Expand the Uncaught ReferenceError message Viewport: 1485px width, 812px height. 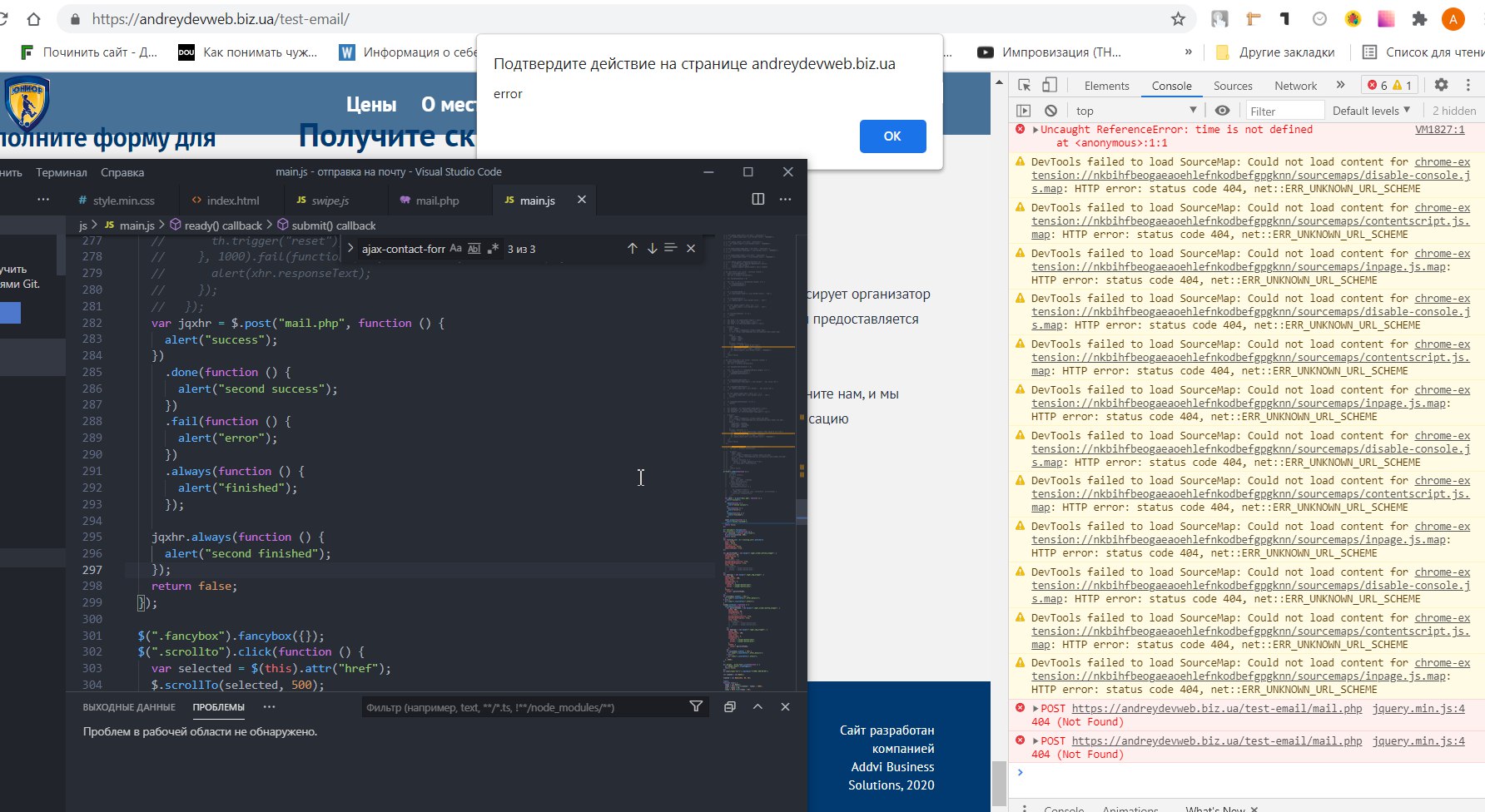[x=1036, y=130]
